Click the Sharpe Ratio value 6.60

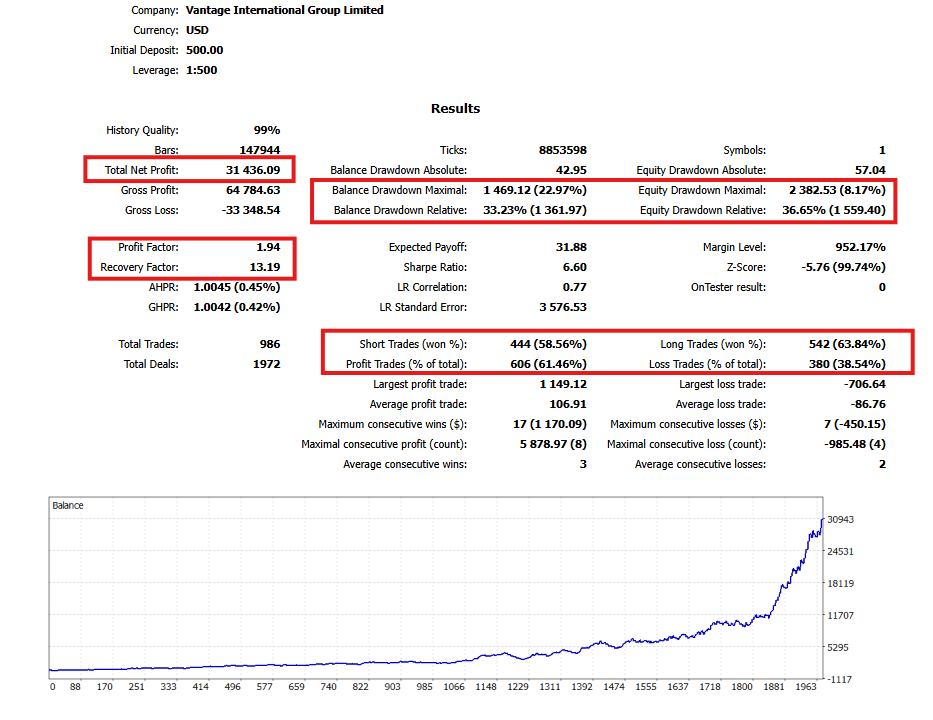pos(575,267)
